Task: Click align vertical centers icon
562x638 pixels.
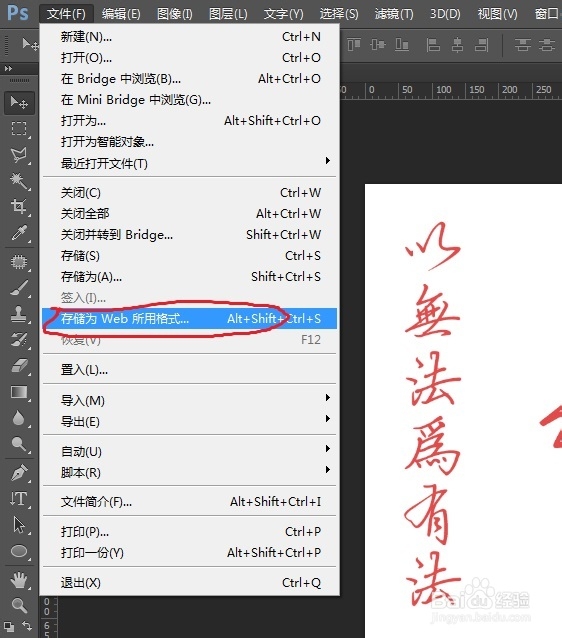Action: pyautogui.click(x=378, y=44)
